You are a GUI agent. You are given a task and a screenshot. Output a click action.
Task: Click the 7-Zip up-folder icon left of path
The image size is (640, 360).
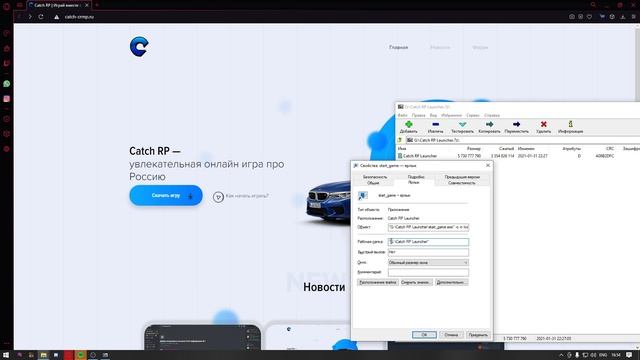400,140
